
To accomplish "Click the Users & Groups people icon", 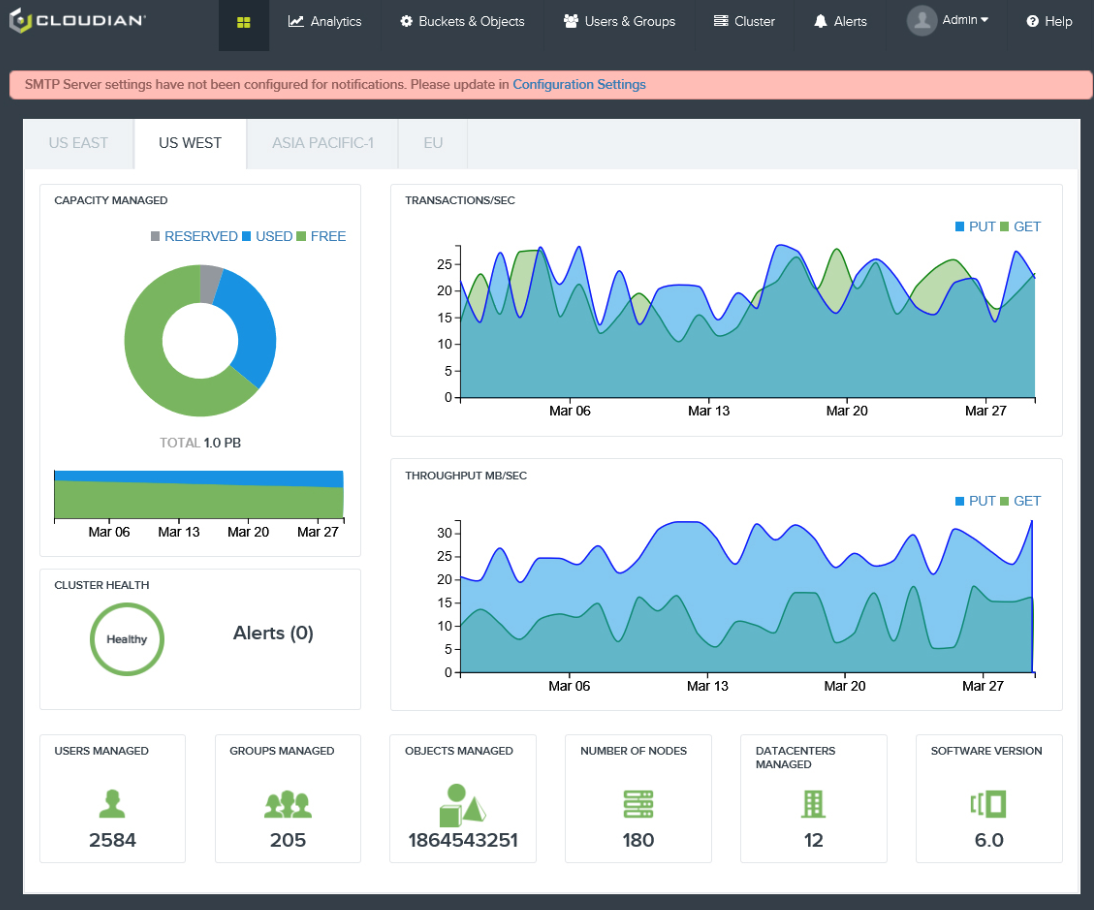I will [571, 22].
